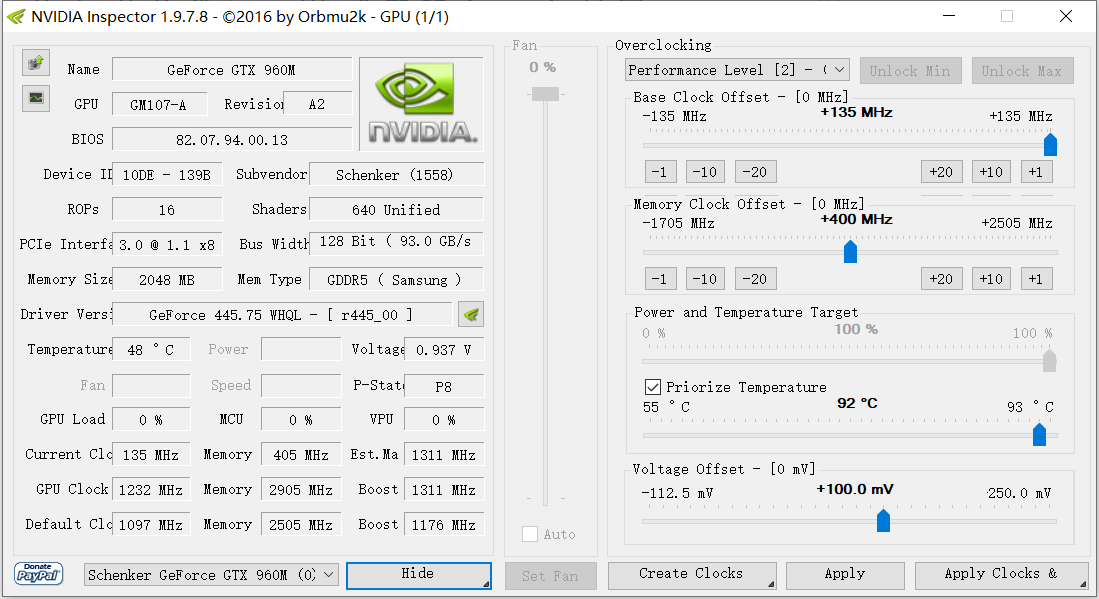Open the sensor monitoring graph icon
Viewport: 1099px width, 599px height.
36,98
